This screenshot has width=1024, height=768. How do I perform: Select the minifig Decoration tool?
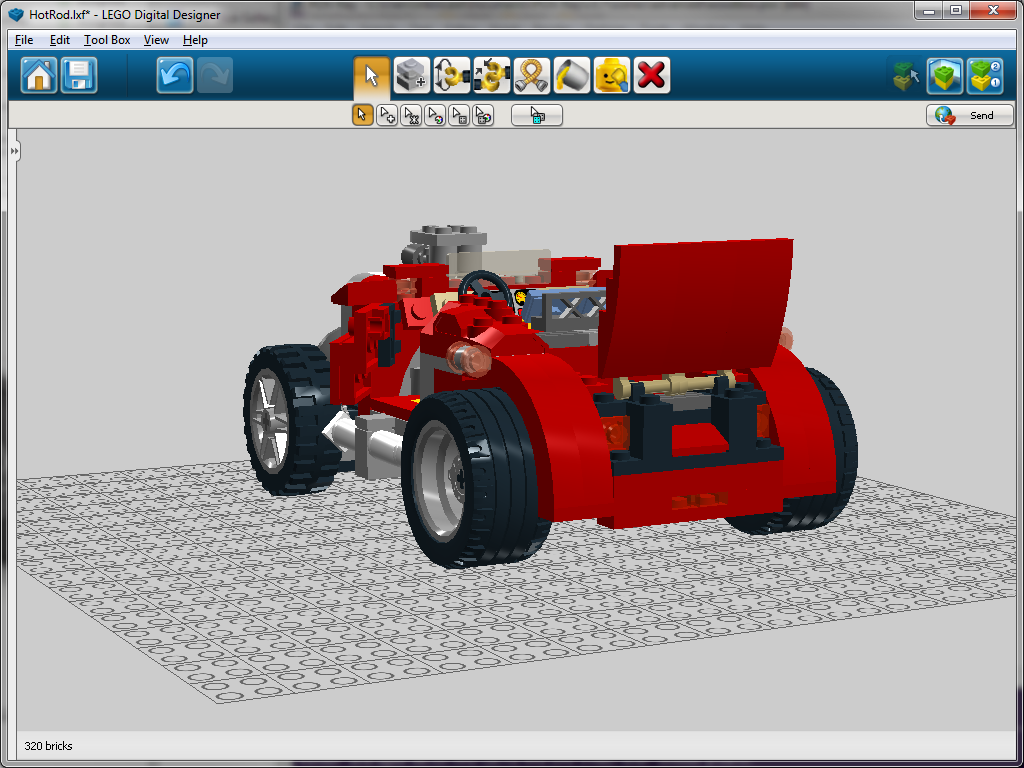coord(611,75)
